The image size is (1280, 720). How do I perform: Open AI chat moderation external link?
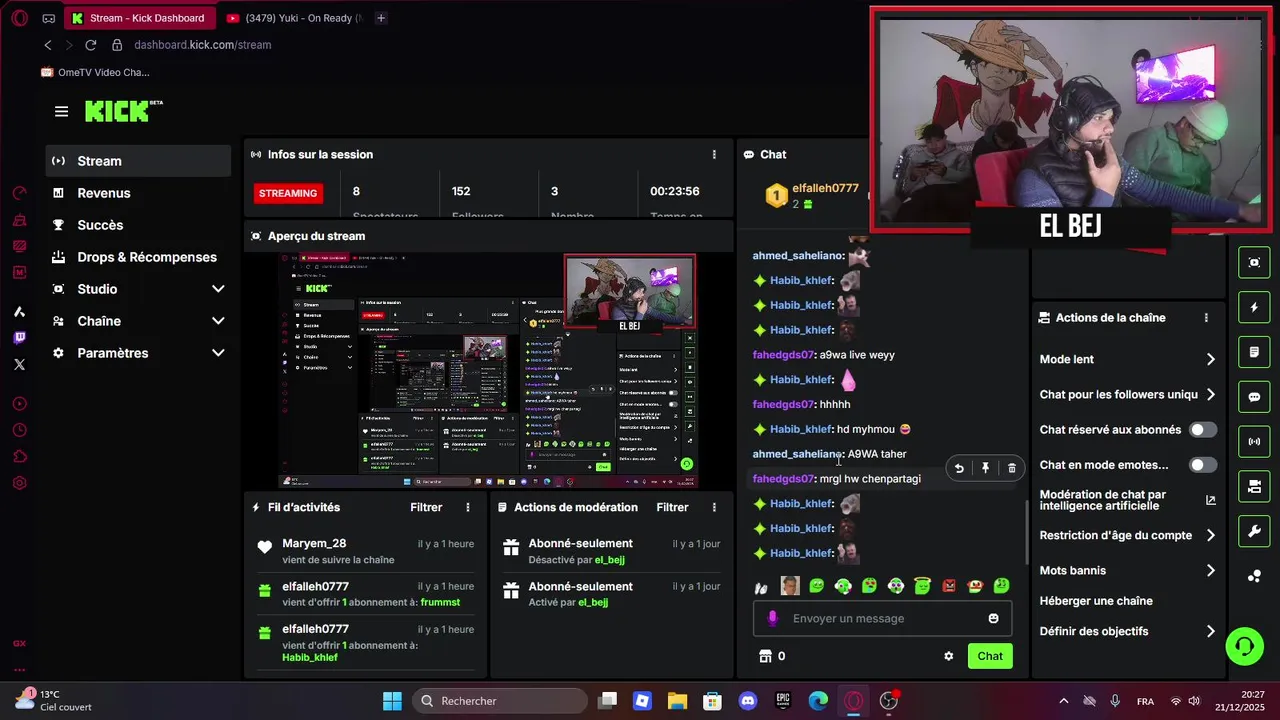coord(1211,500)
